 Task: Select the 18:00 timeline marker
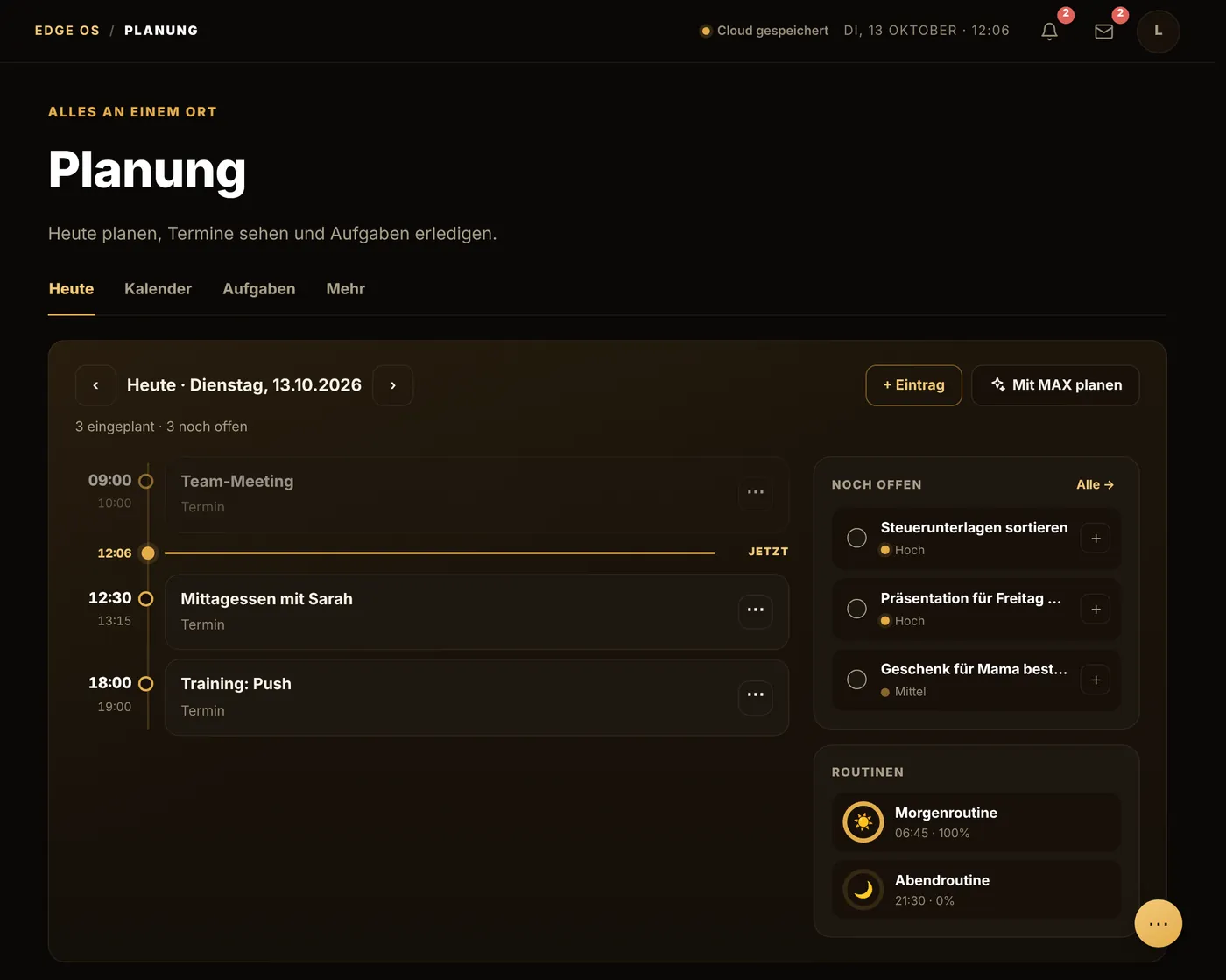tap(146, 684)
